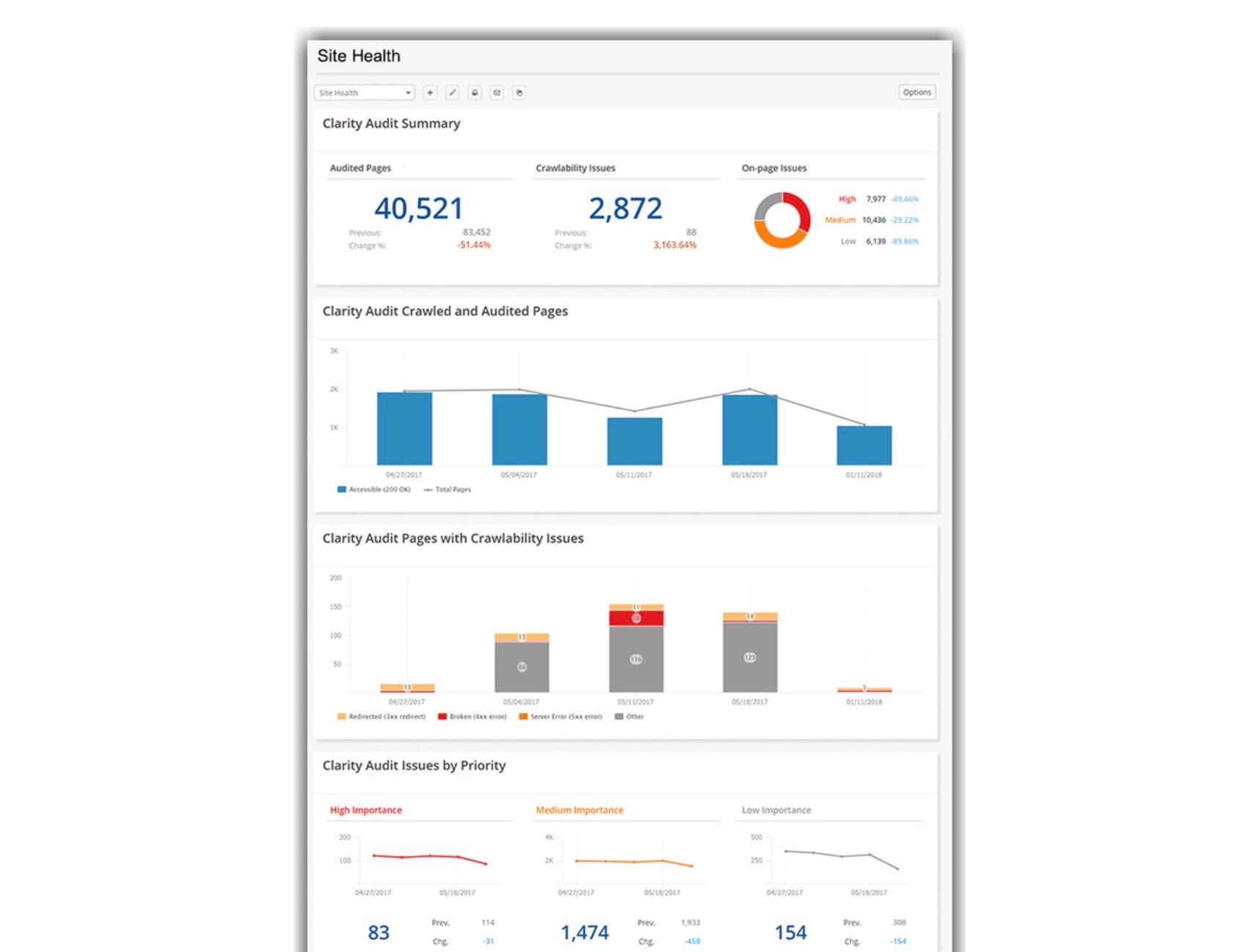1254x952 pixels.
Task: Click the 05/11/2017 blue crawled pages bar
Action: (x=635, y=441)
